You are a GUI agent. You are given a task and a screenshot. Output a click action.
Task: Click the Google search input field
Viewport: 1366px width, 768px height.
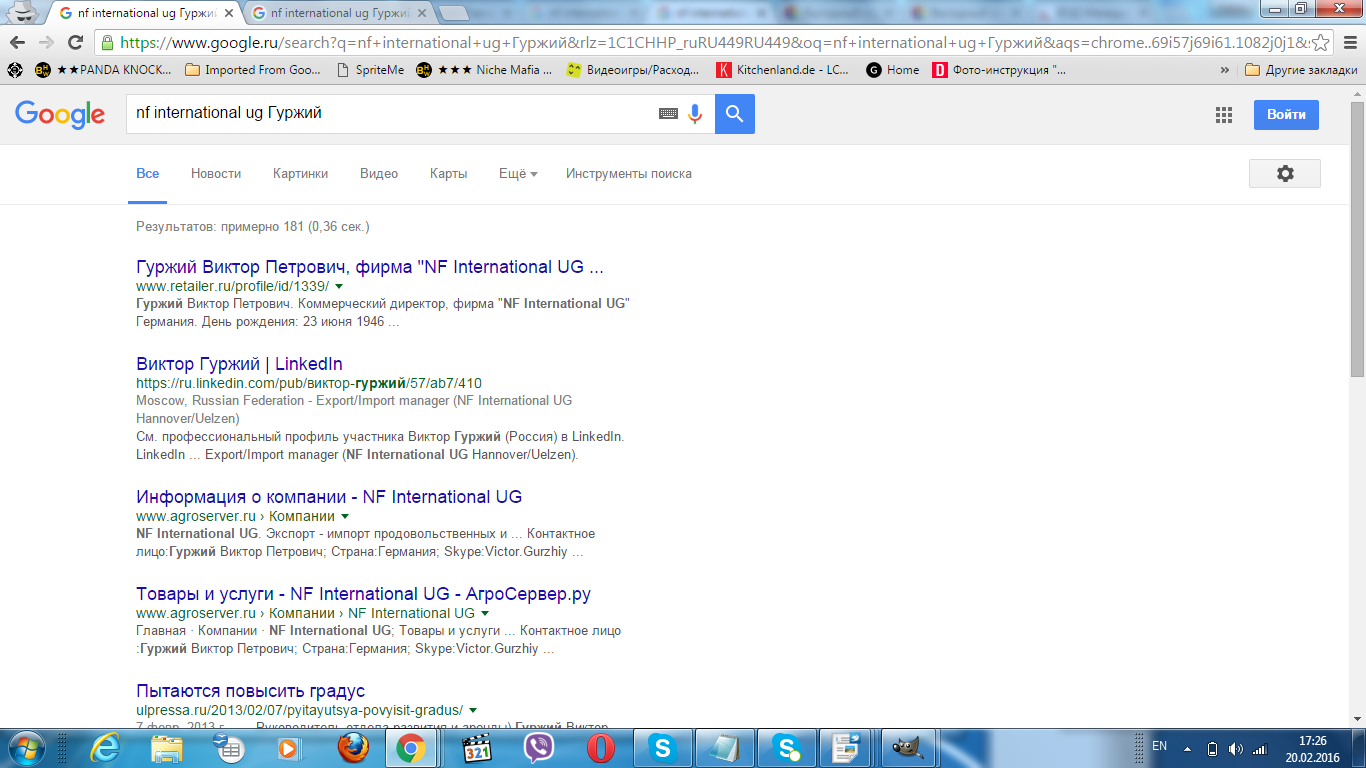(390, 114)
